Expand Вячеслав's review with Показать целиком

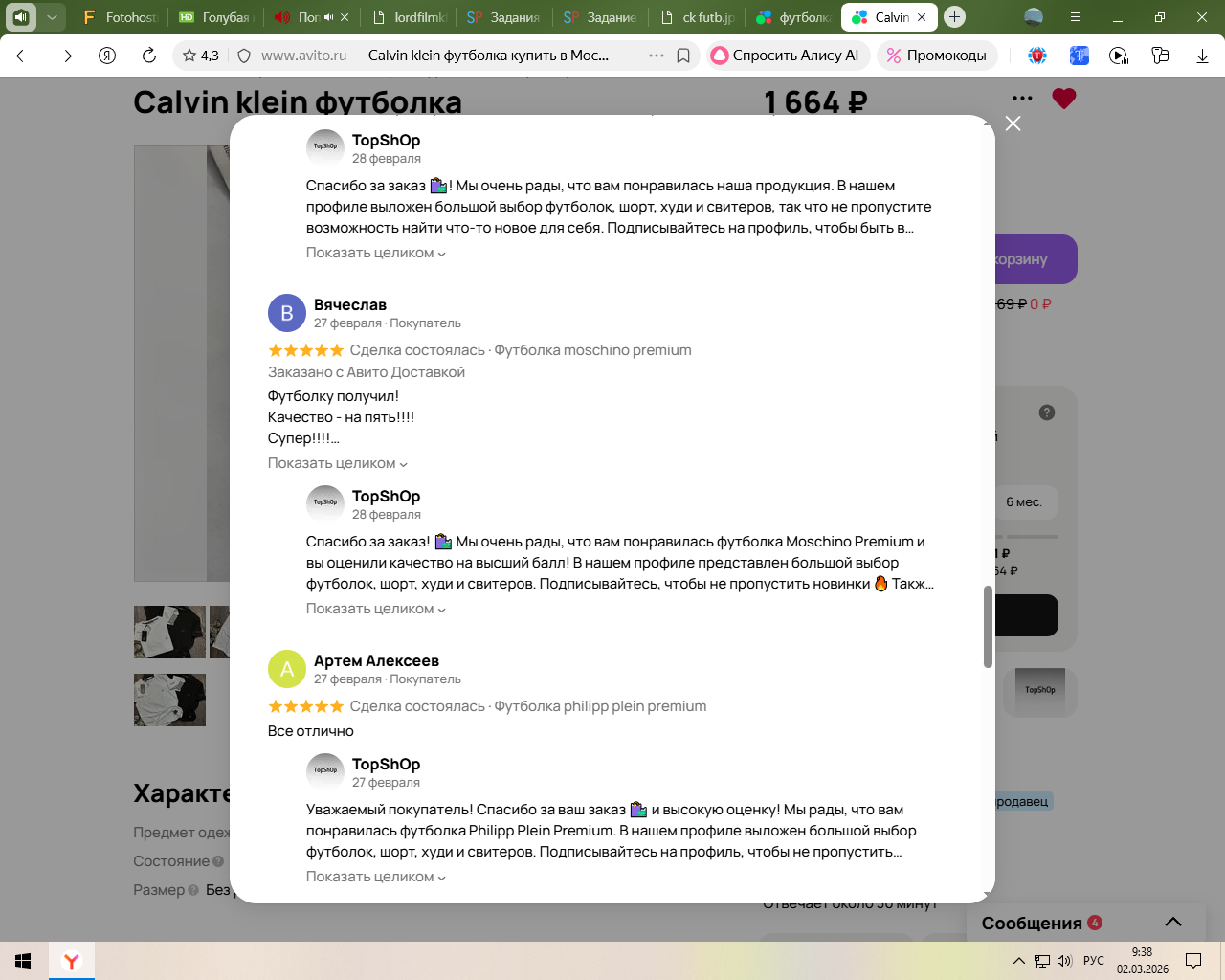coord(338,463)
